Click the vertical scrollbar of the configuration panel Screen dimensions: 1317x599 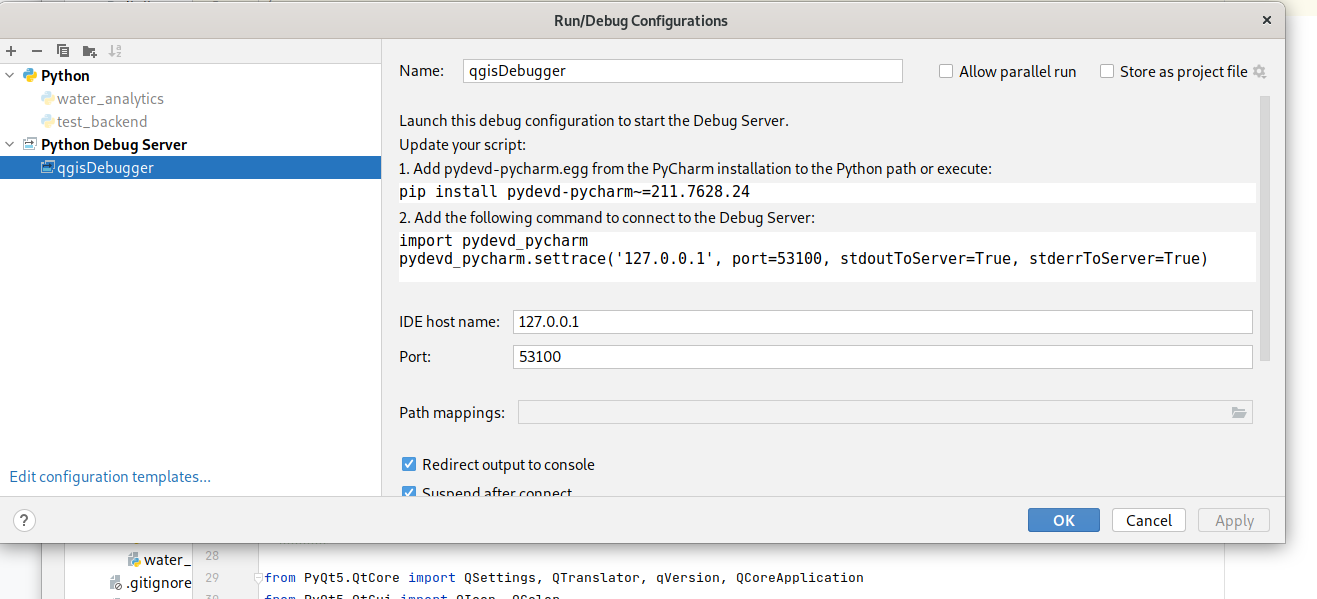1265,228
